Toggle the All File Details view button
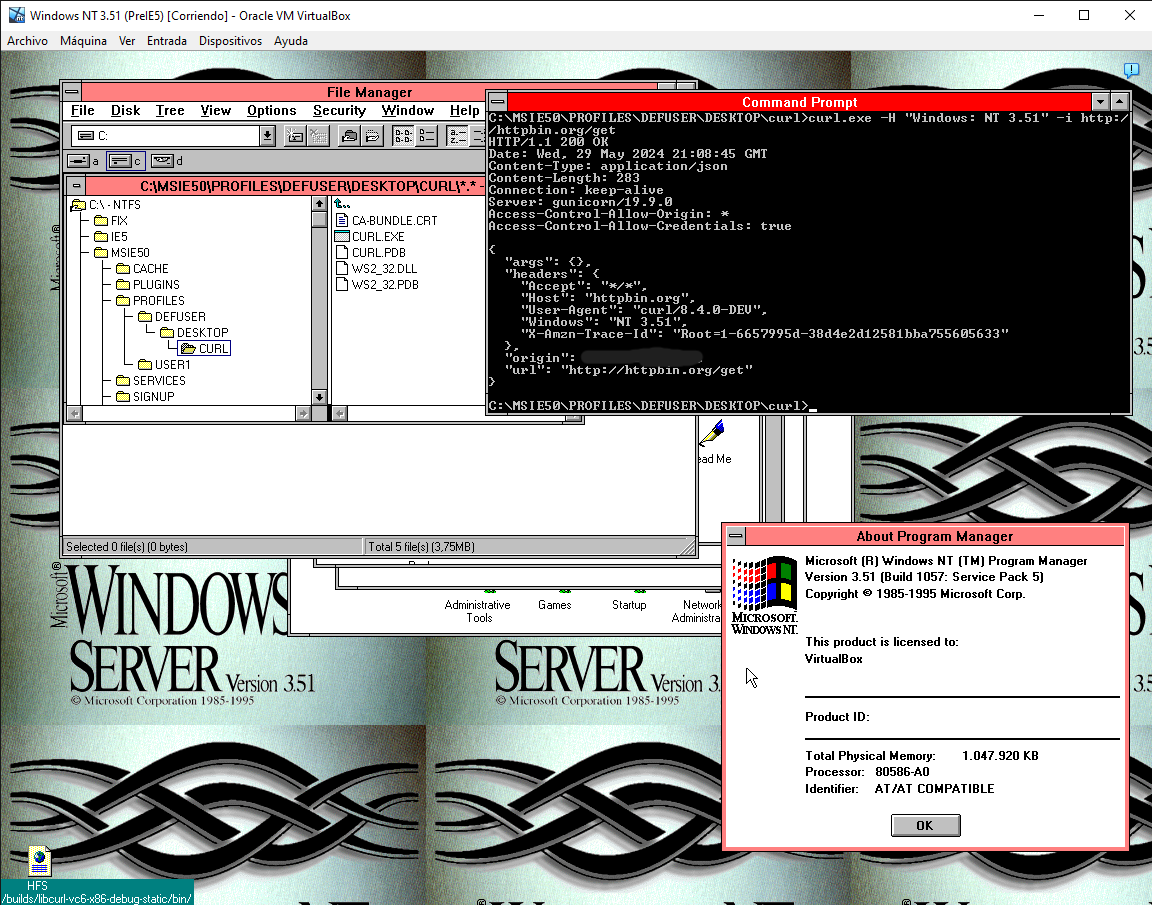This screenshot has height=905, width=1152. pyautogui.click(x=427, y=137)
